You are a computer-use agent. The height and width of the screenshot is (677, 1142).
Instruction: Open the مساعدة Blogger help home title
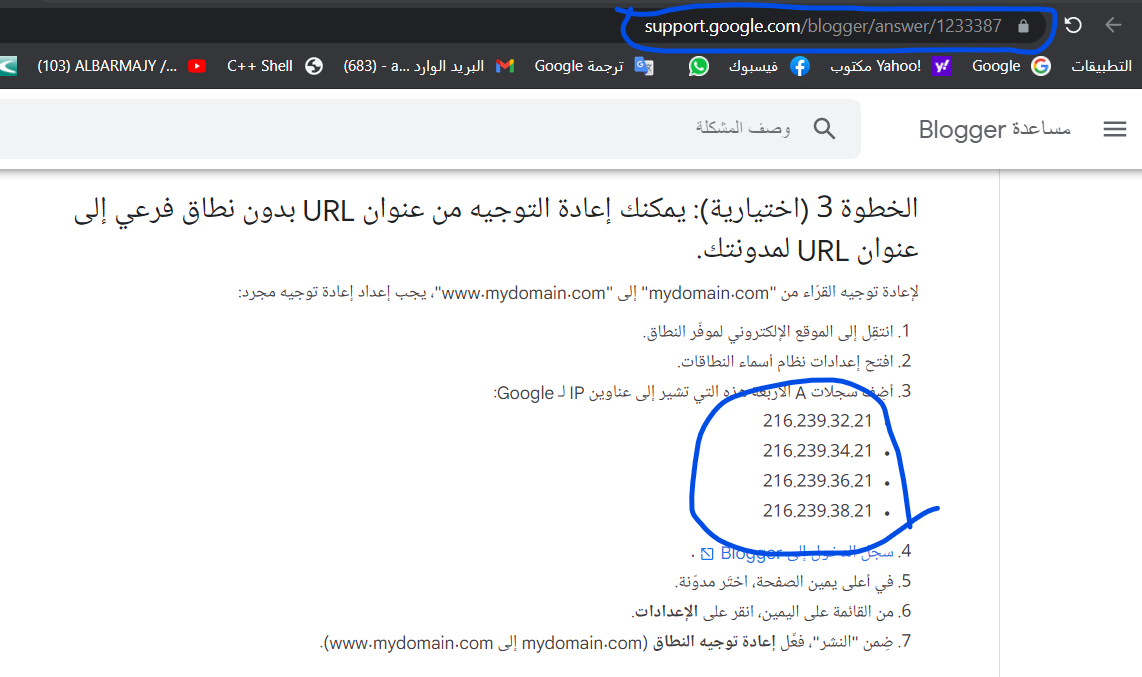coord(994,130)
